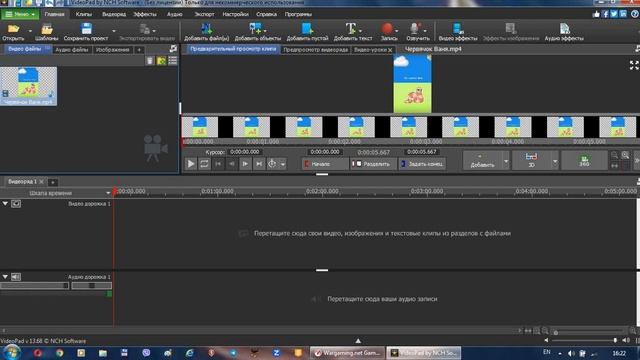Viewport: 640px width, 360px height.
Task: Click the Открыть folder icon
Action: coord(13,29)
